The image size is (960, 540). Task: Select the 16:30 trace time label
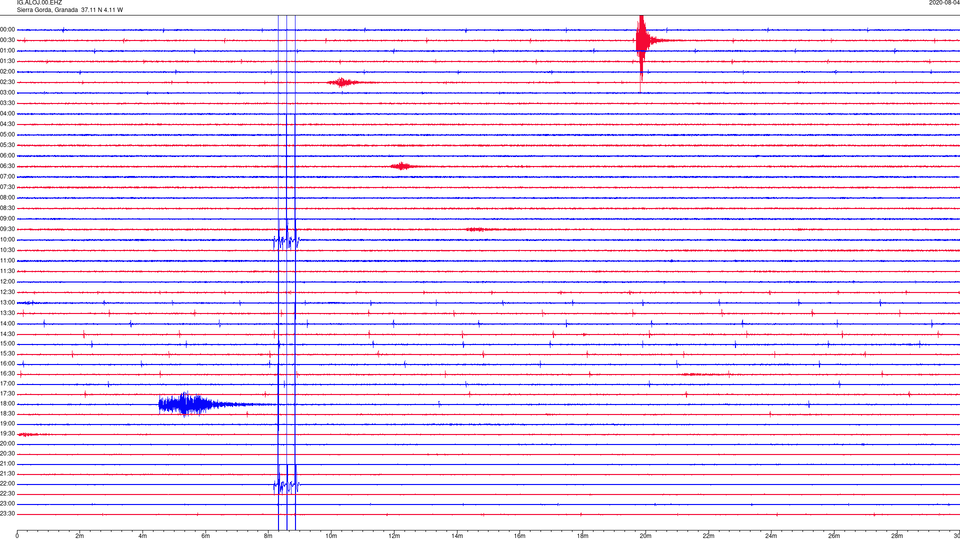tap(7, 373)
